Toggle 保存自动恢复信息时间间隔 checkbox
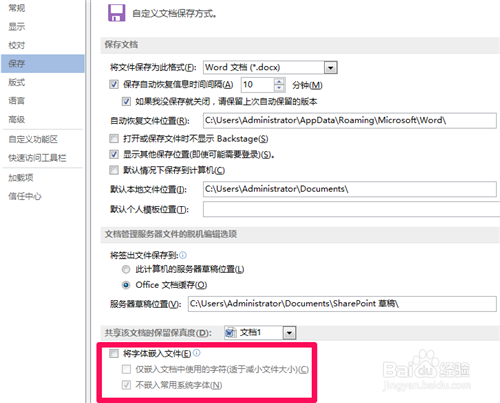The image size is (500, 403). click(x=114, y=84)
